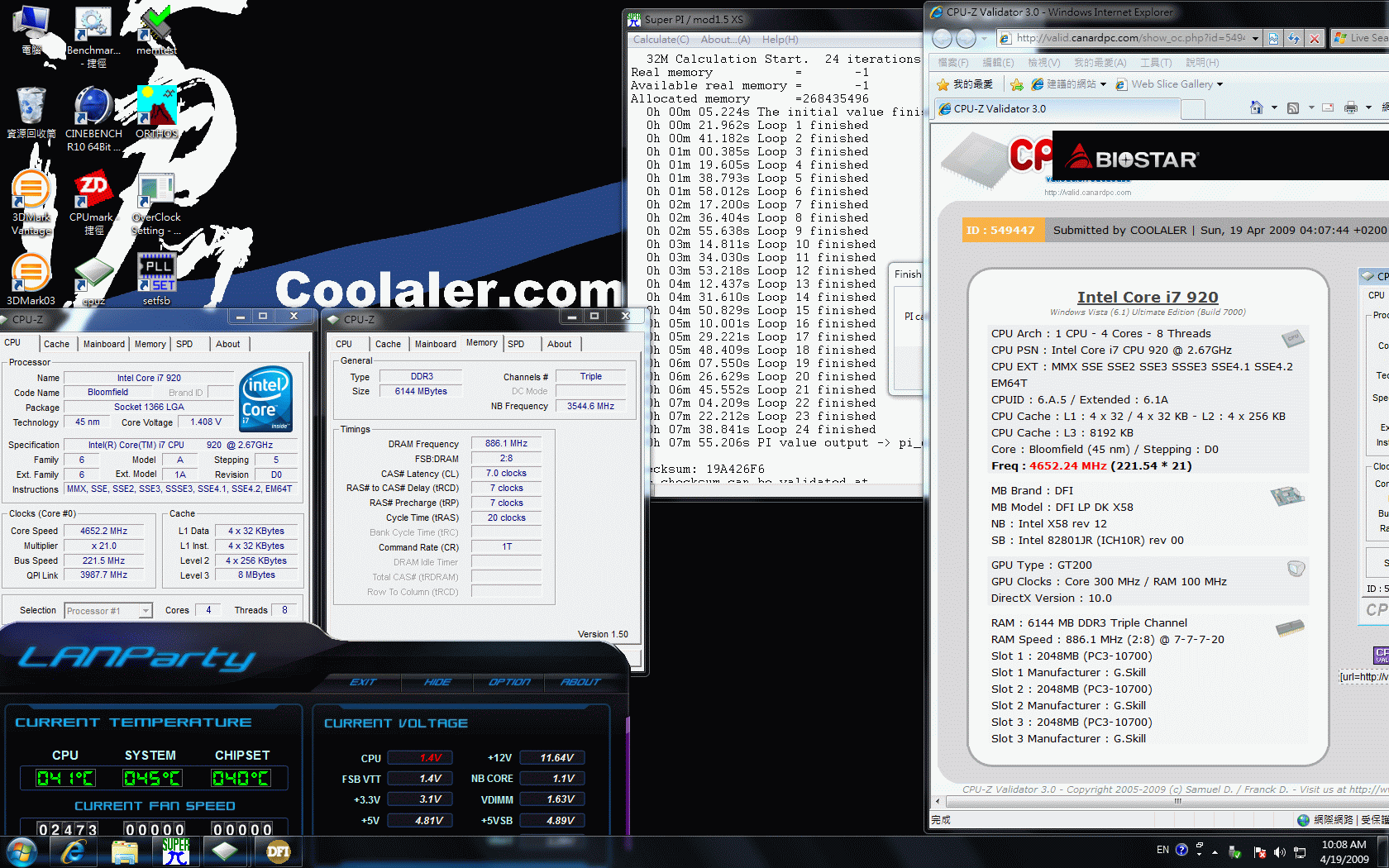Expand the Web Slice Gallery dropdown

1220,84
